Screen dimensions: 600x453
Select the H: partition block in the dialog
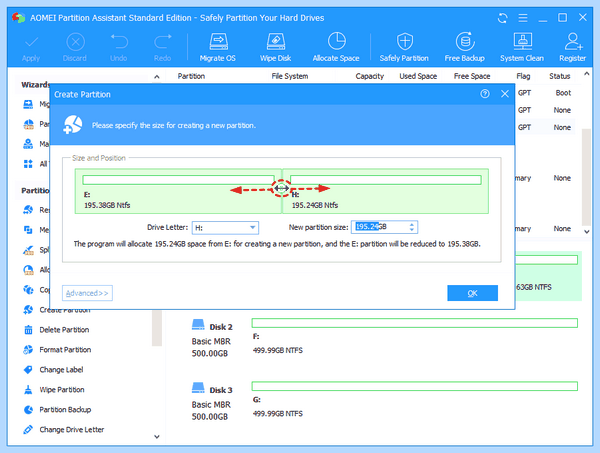[x=385, y=191]
